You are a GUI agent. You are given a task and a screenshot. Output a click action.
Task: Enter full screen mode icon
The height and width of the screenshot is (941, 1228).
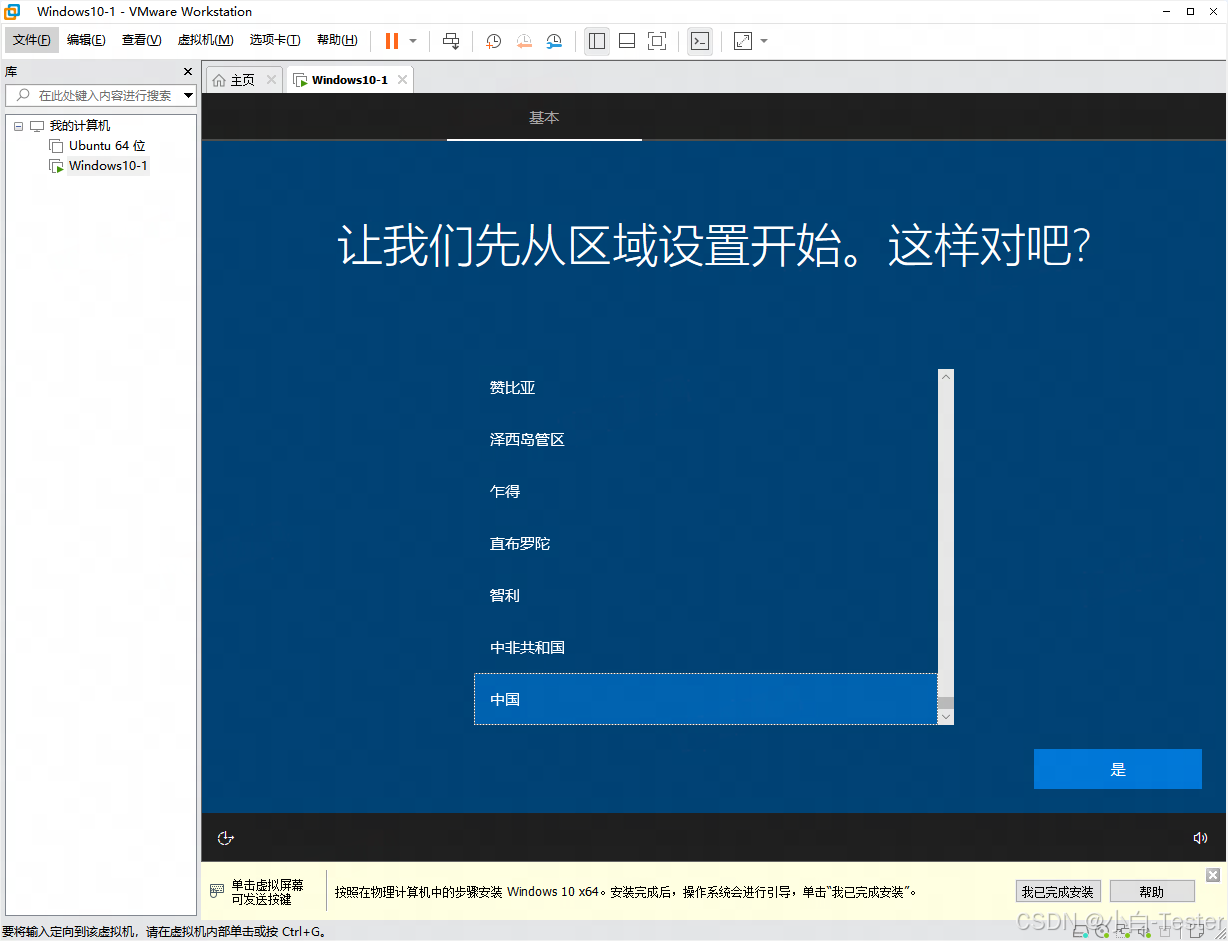(x=657, y=41)
